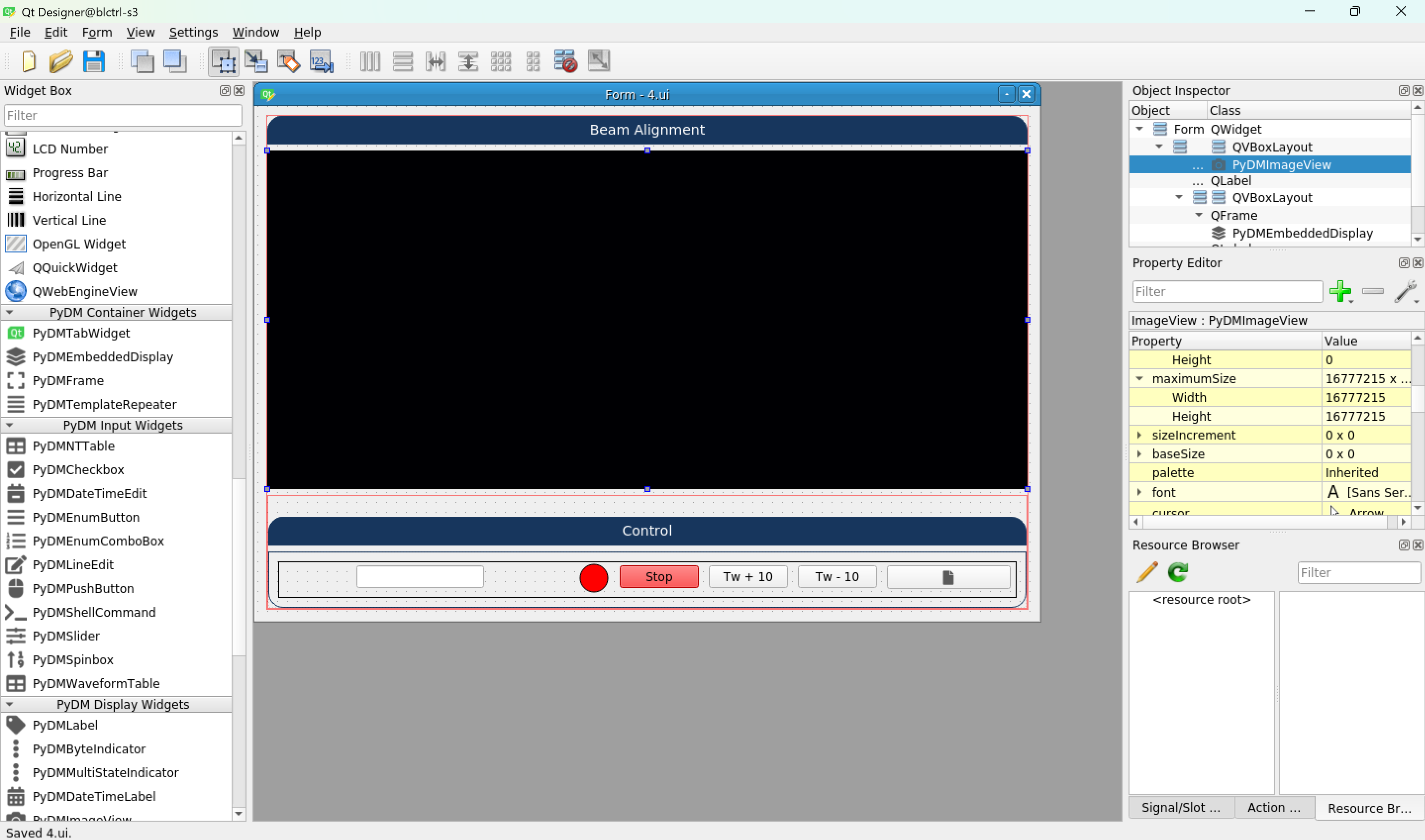The image size is (1425, 840).
Task: Open the Form menu
Action: click(97, 32)
